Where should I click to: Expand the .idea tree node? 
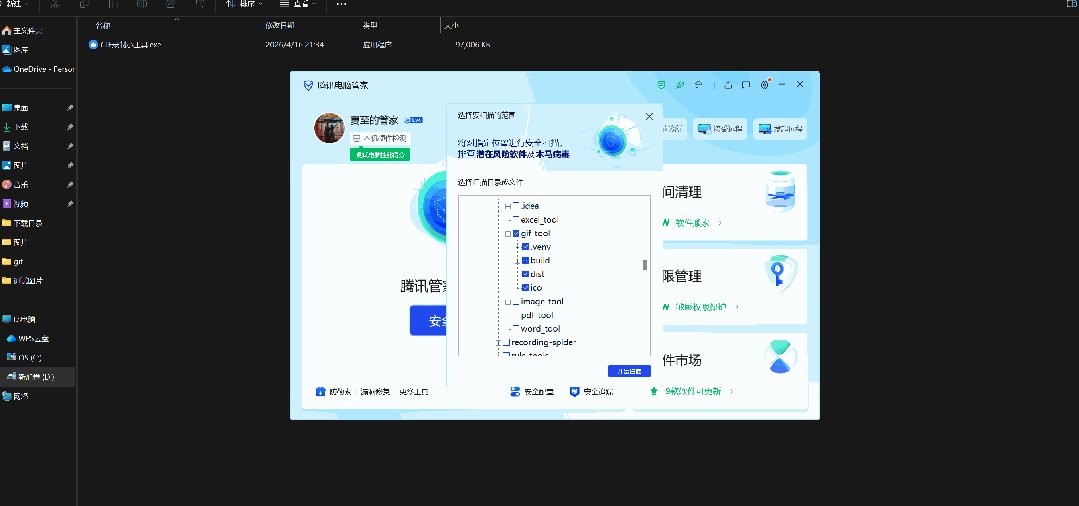(x=508, y=206)
